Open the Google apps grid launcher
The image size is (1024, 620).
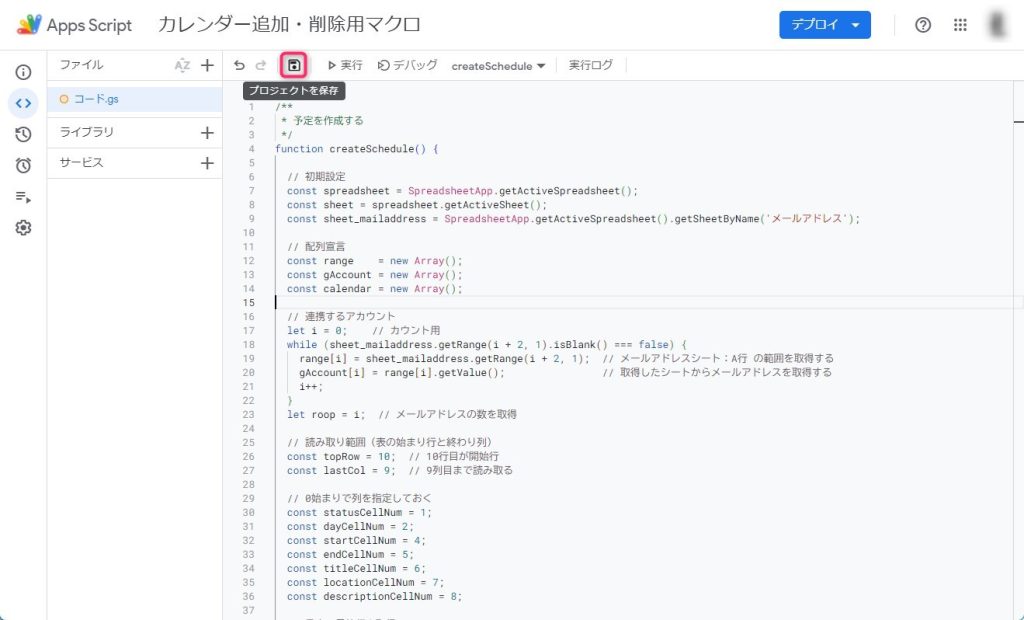960,25
